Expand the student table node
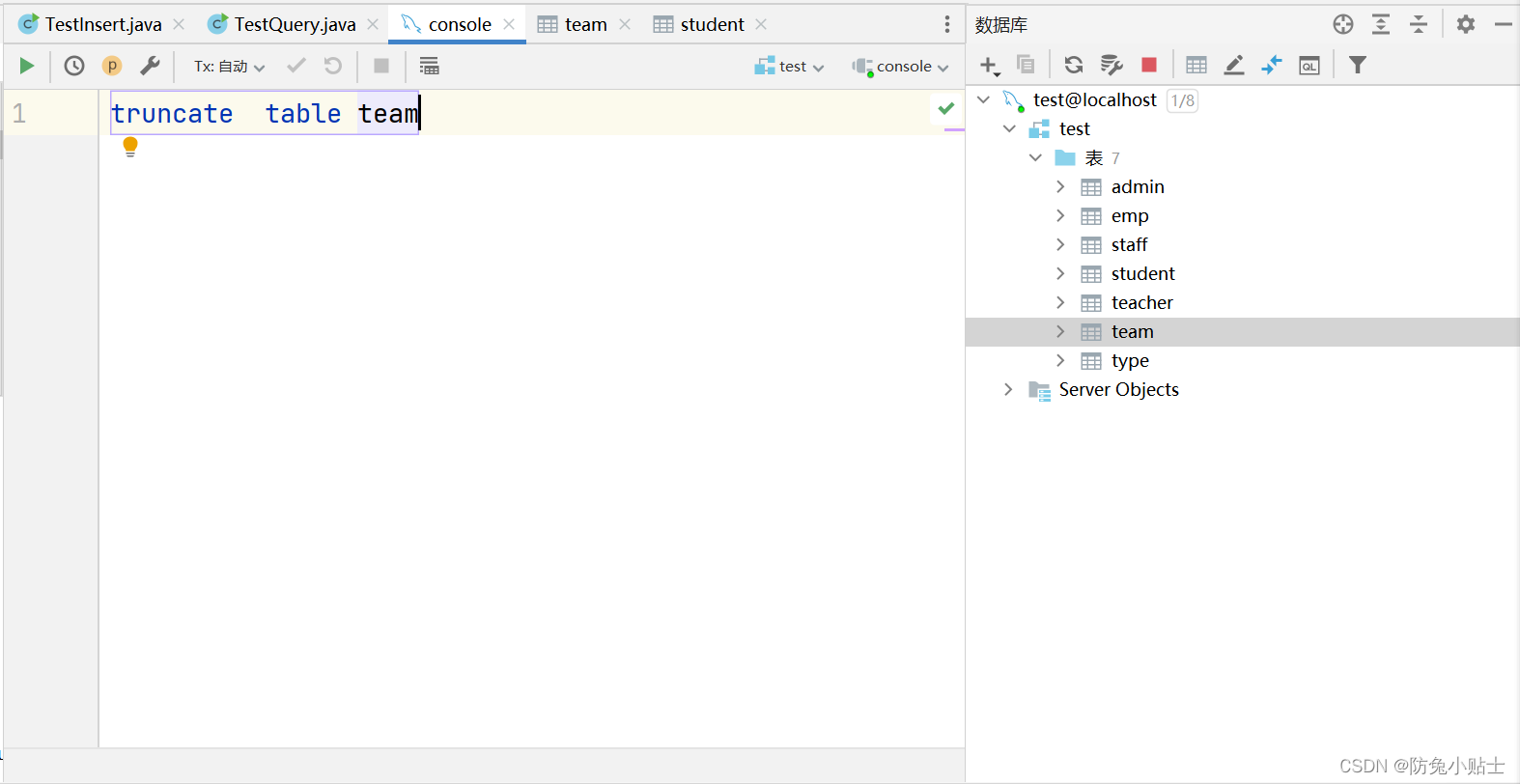The height and width of the screenshot is (784, 1520). pyautogui.click(x=1060, y=273)
